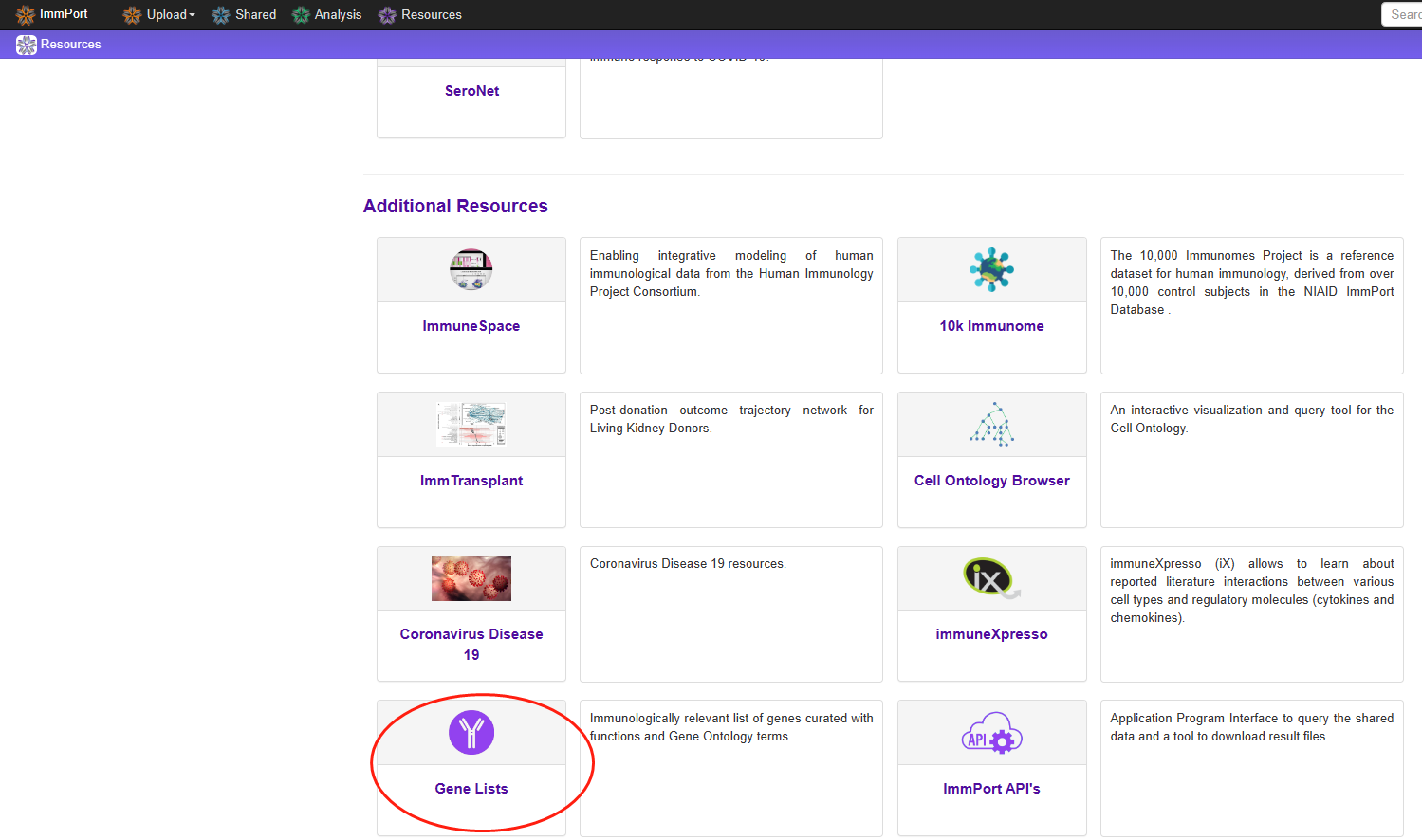This screenshot has height=840, width=1422.
Task: Open the Cell Ontology Browser link
Action: tap(992, 481)
